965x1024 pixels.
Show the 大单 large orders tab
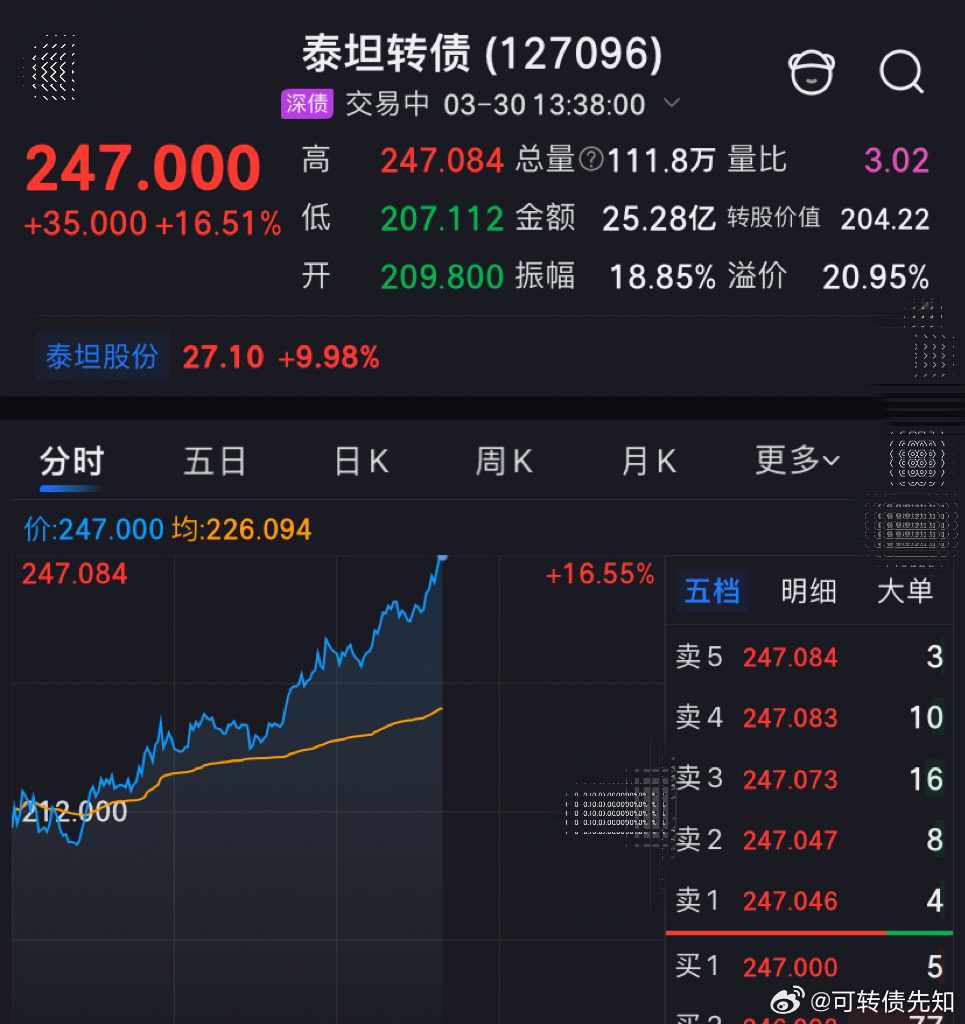tap(905, 591)
